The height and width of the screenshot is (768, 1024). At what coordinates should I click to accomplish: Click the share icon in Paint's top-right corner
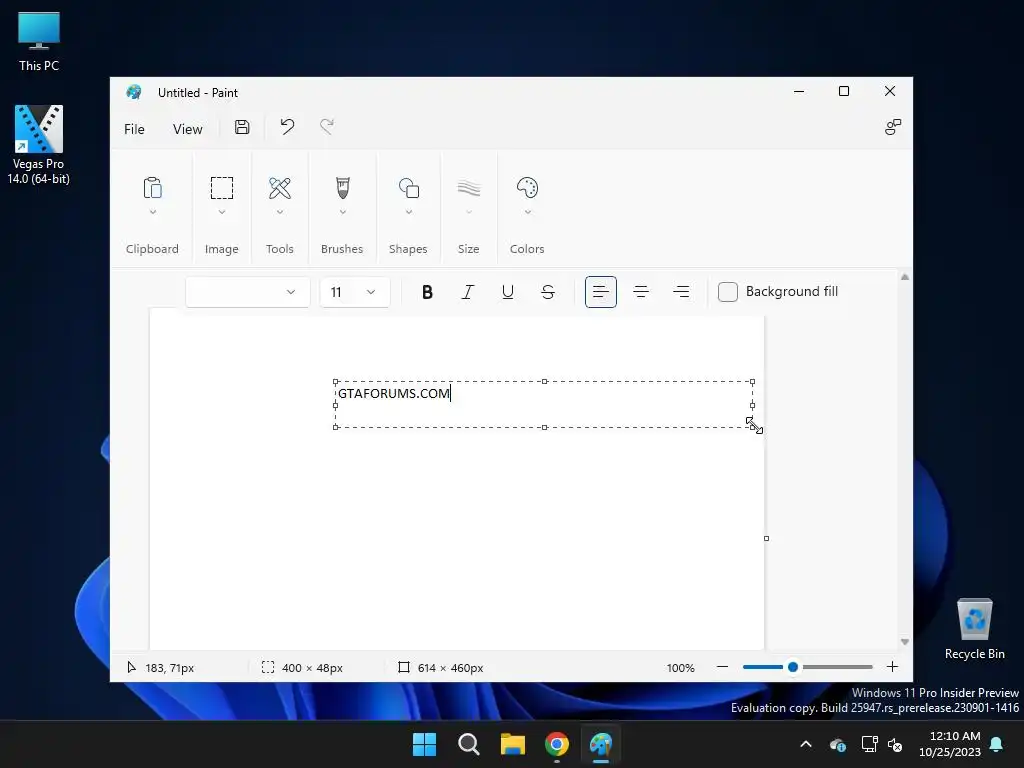pyautogui.click(x=893, y=127)
